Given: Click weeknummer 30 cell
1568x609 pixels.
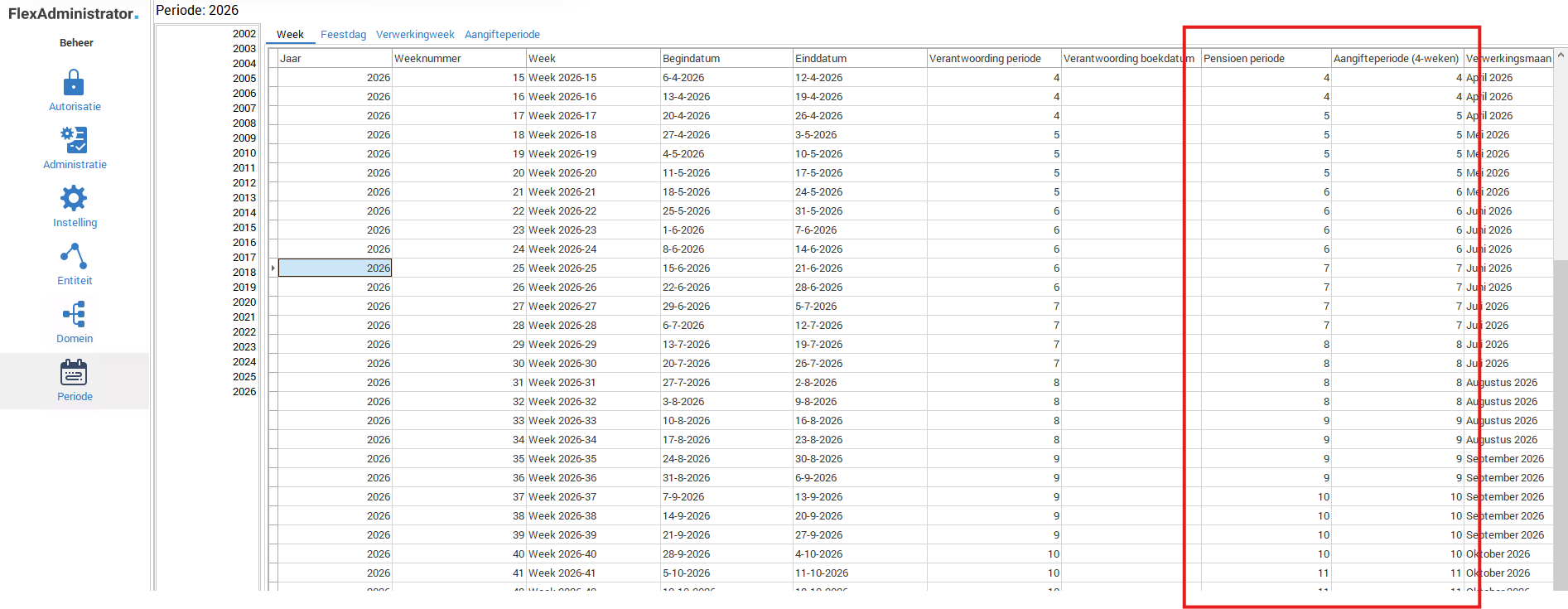Looking at the screenshot, I should [x=459, y=363].
